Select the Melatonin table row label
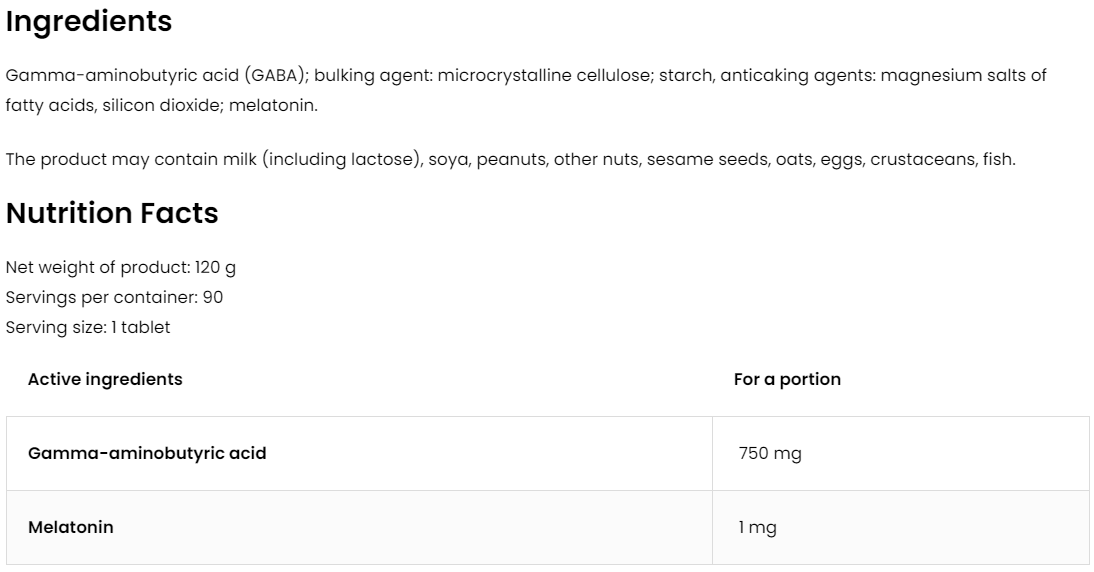This screenshot has height=572, width=1094. pos(70,528)
